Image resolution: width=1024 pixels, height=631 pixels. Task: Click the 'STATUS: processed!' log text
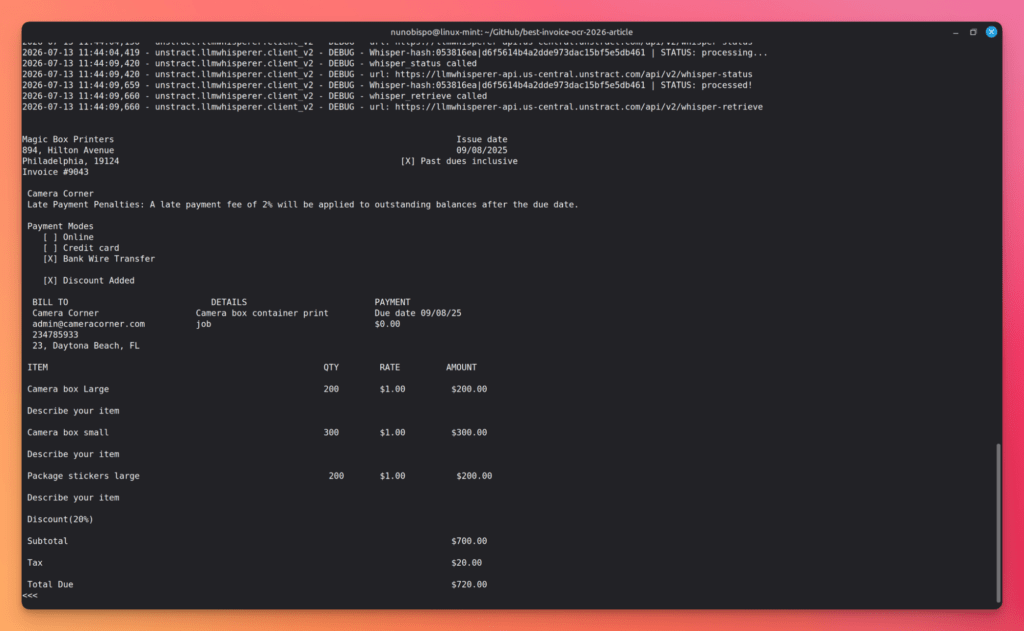pos(706,86)
